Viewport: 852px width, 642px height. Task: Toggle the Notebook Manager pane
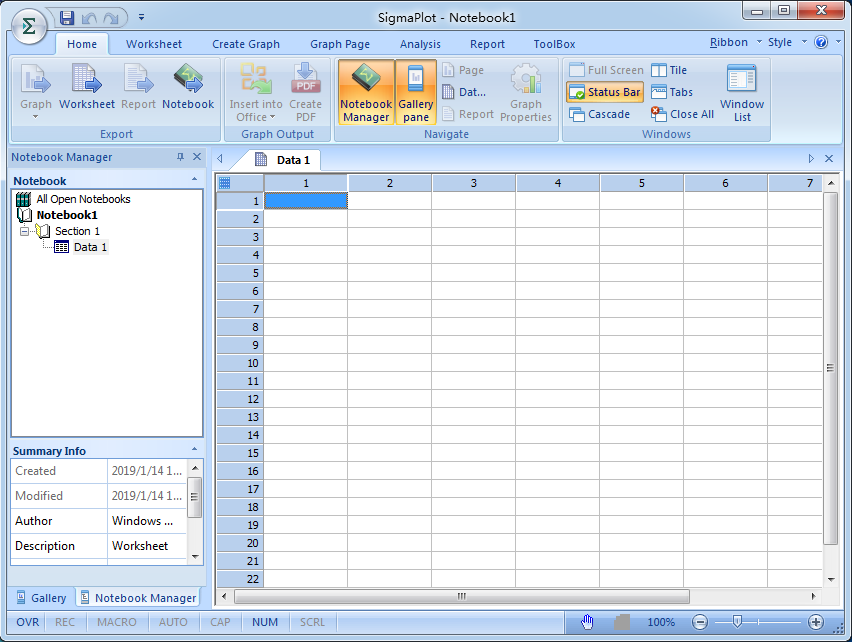[366, 90]
